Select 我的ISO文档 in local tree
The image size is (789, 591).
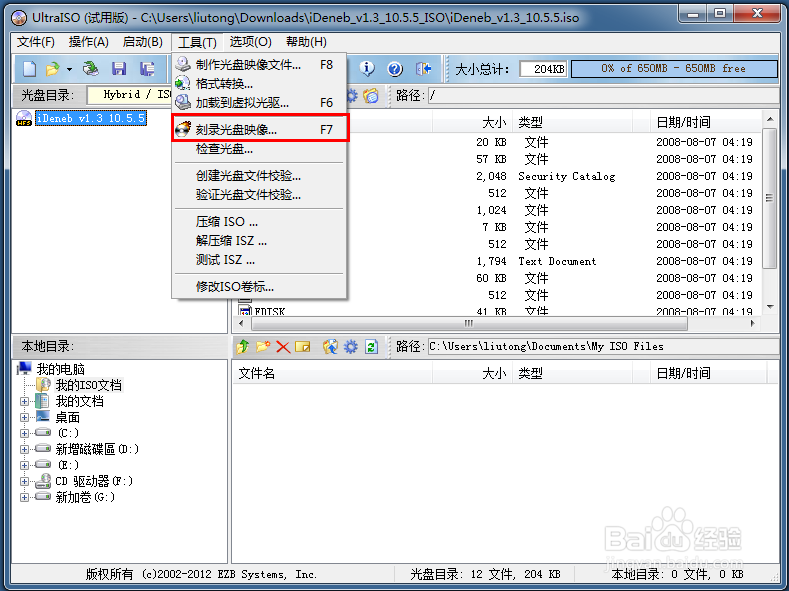pyautogui.click(x=89, y=385)
